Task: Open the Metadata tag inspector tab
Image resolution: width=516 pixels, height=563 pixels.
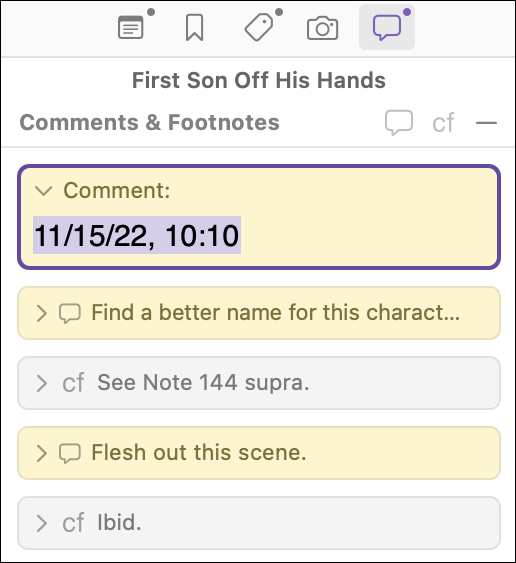Action: [259, 27]
